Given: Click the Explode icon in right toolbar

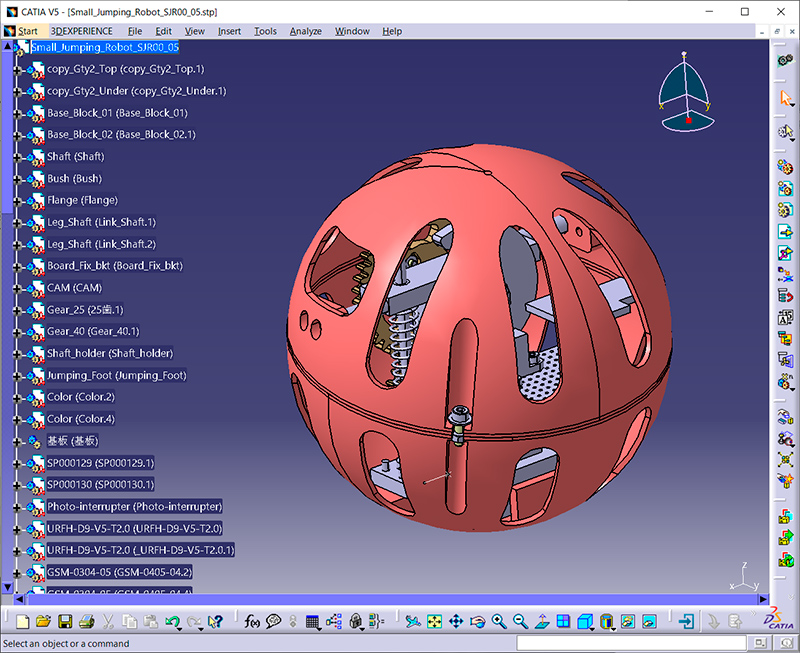Looking at the screenshot, I should click(x=785, y=460).
